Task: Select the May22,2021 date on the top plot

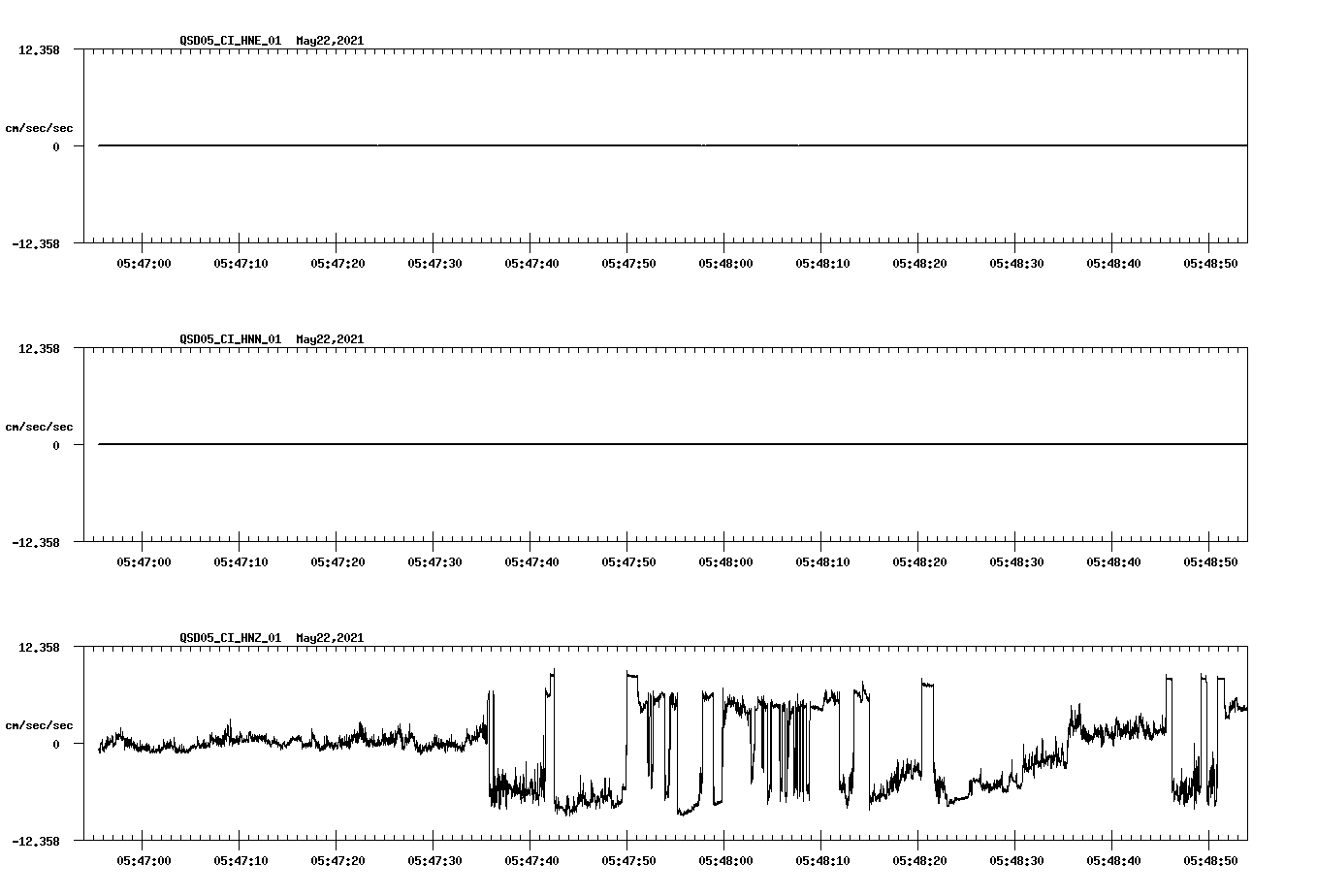Action: [330, 42]
